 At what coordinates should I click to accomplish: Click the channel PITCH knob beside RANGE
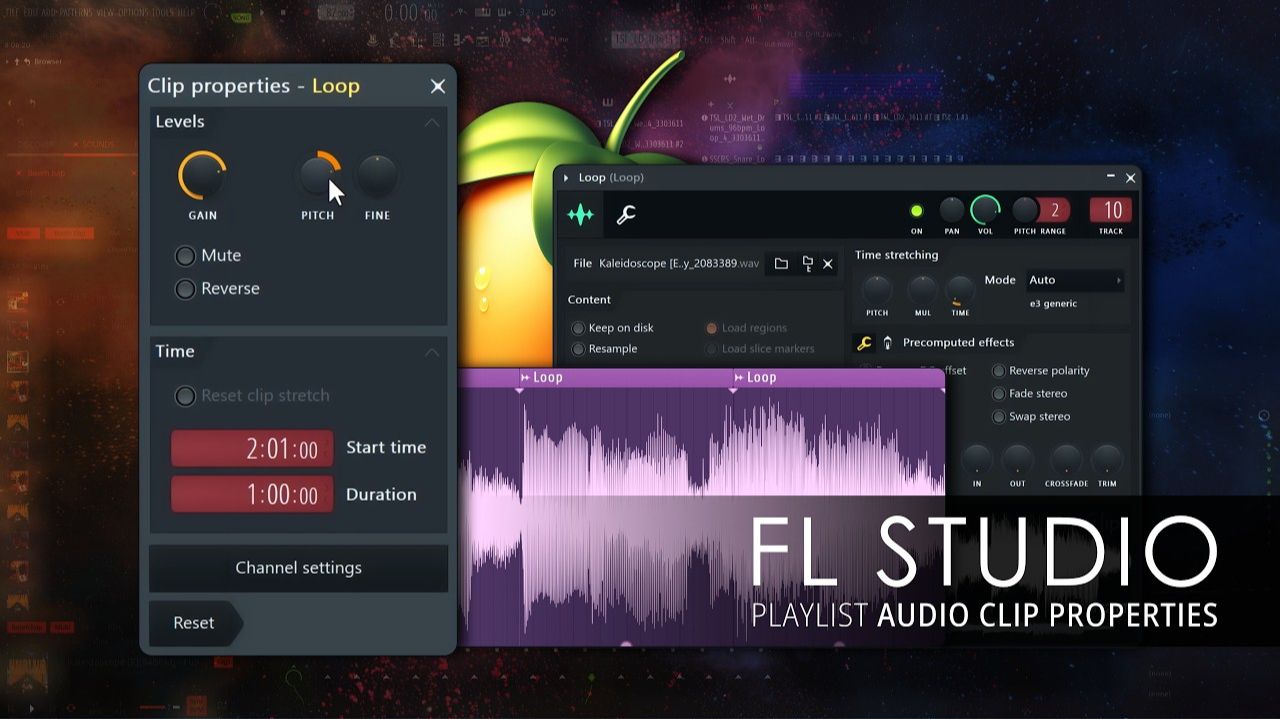pos(1025,210)
